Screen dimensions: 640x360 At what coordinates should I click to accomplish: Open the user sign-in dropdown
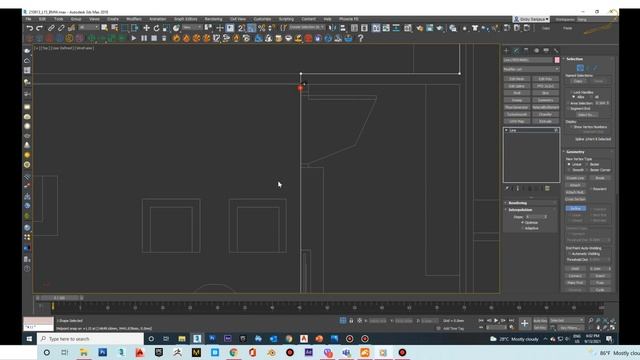531,19
